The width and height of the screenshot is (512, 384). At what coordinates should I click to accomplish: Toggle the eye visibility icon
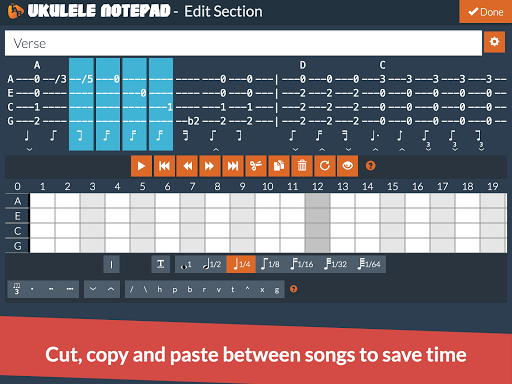347,166
